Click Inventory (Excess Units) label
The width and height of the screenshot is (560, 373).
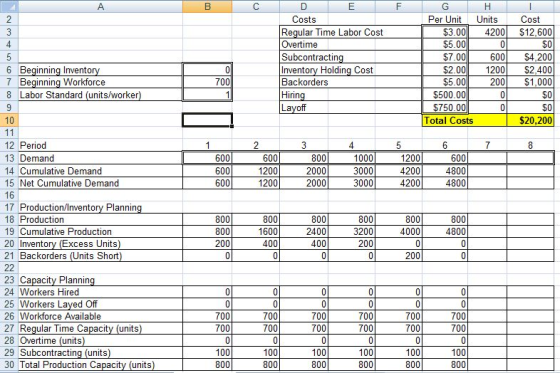(x=70, y=244)
